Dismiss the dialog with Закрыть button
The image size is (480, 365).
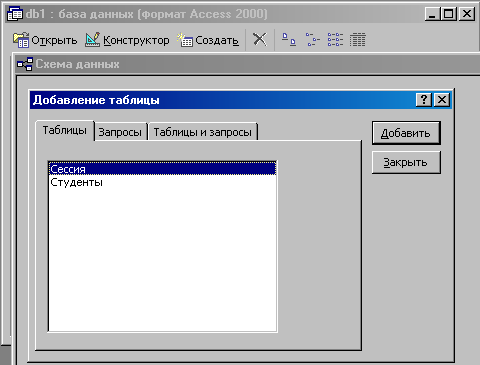click(406, 162)
